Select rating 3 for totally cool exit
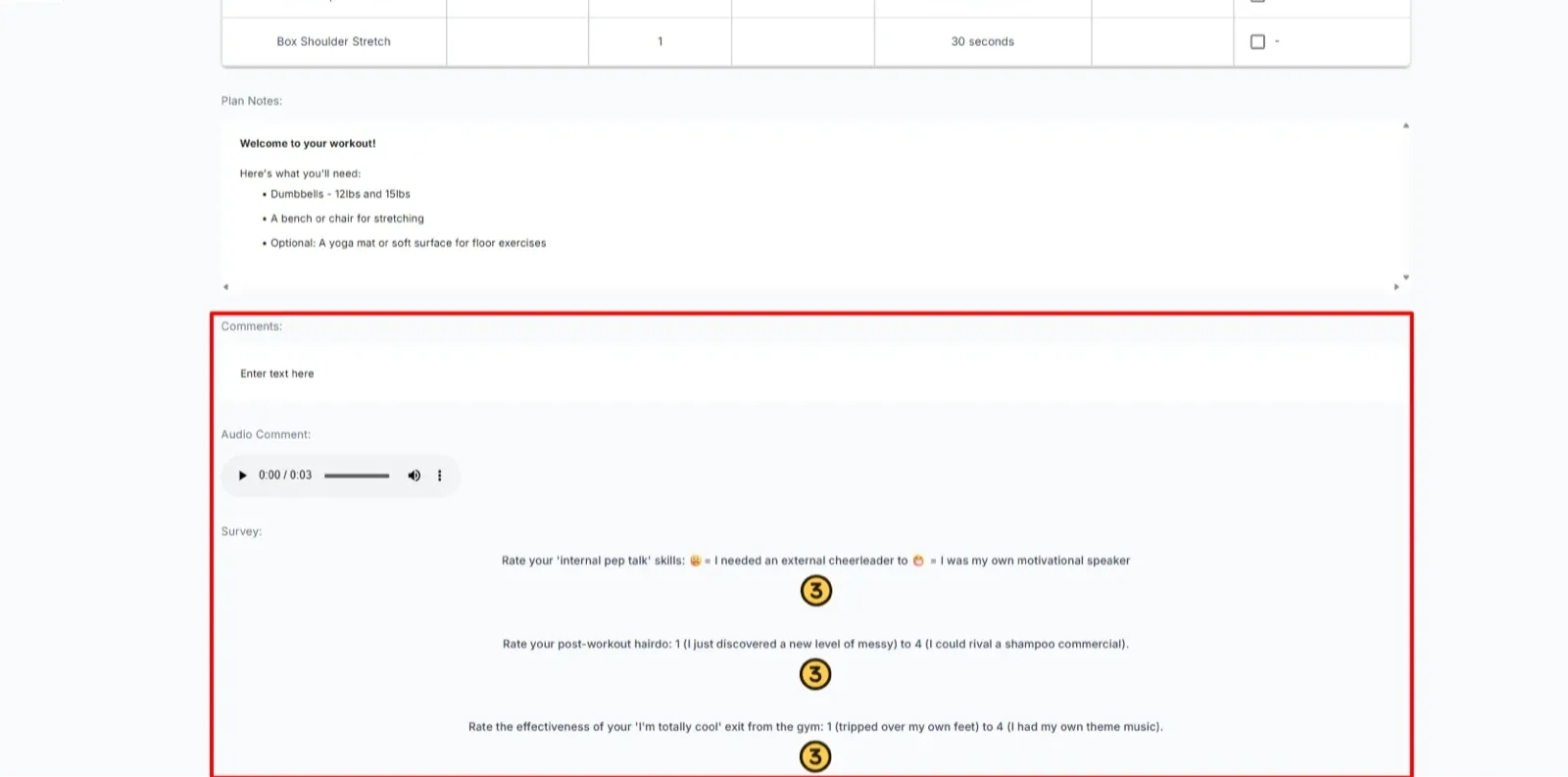 (x=815, y=756)
